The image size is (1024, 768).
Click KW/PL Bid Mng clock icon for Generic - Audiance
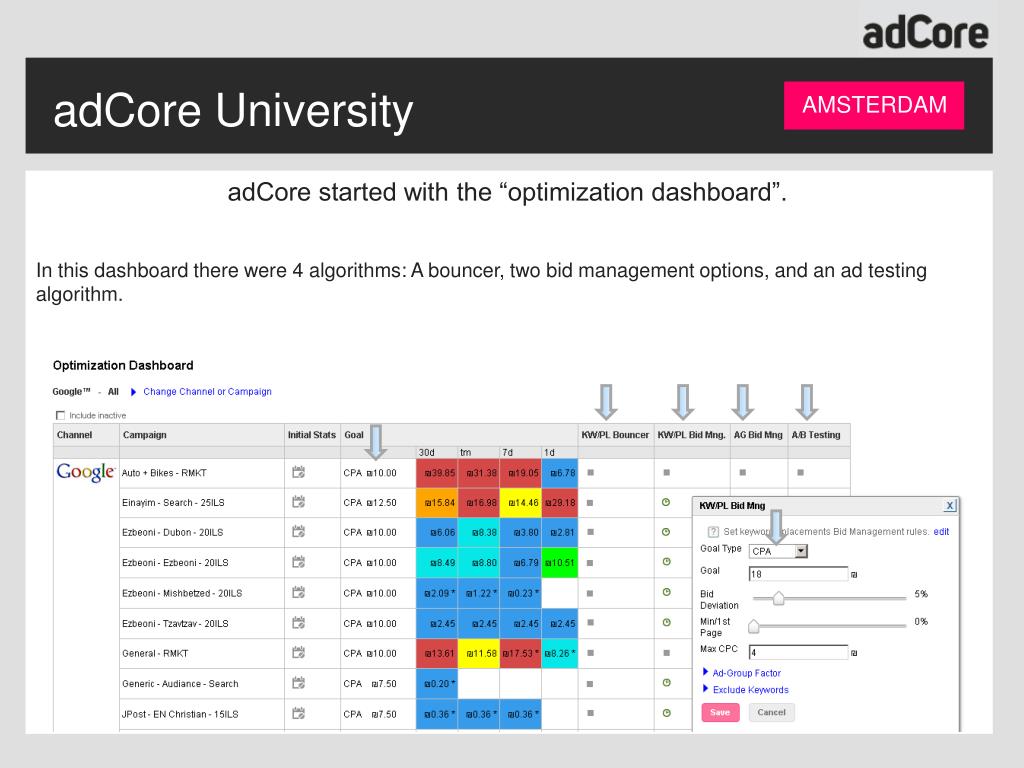coord(666,683)
